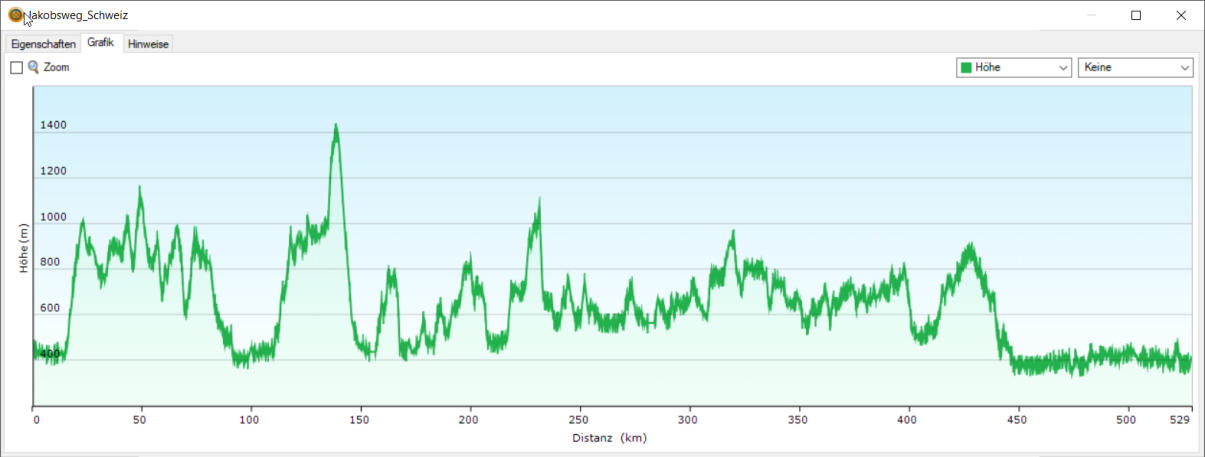The width and height of the screenshot is (1205, 457).
Task: Enable the Zoom checkbox
Action: pos(16,68)
